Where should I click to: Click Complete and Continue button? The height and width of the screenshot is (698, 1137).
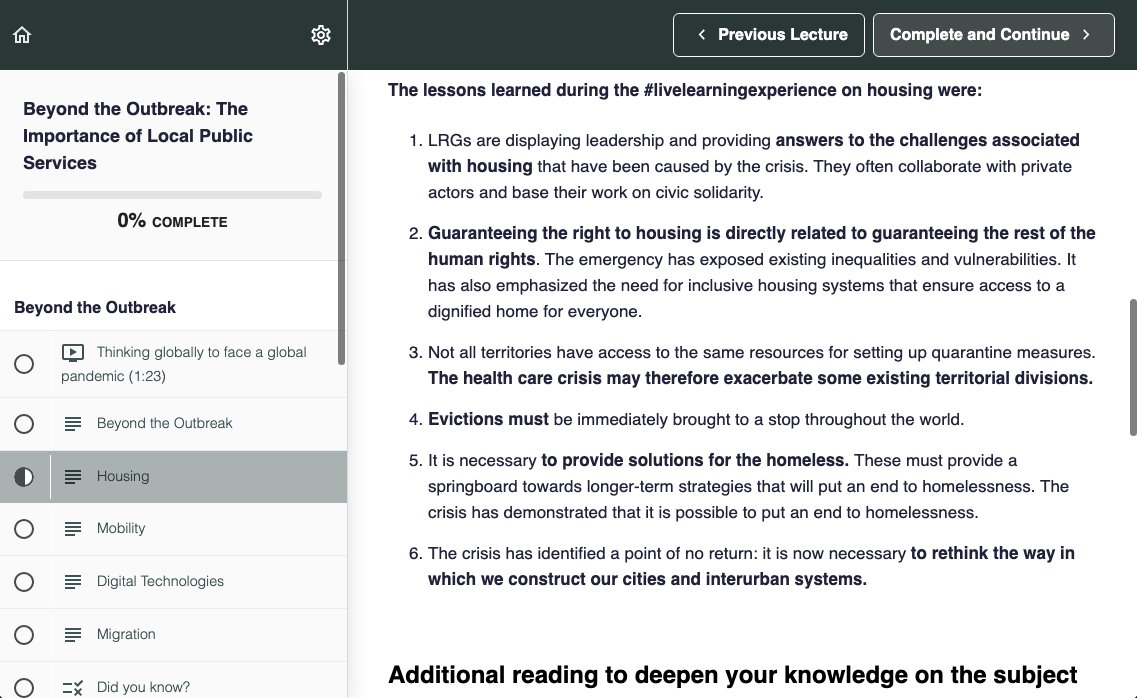993,35
